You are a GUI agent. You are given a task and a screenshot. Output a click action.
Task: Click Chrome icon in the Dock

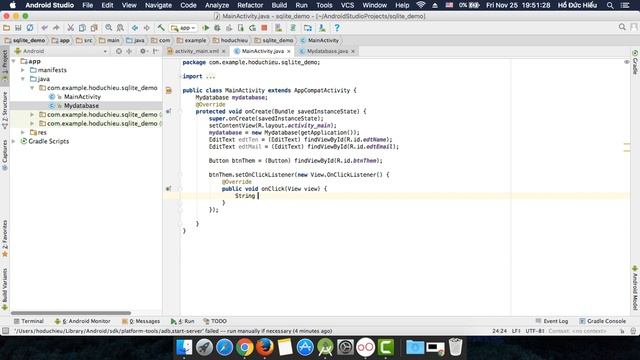[x=244, y=347]
